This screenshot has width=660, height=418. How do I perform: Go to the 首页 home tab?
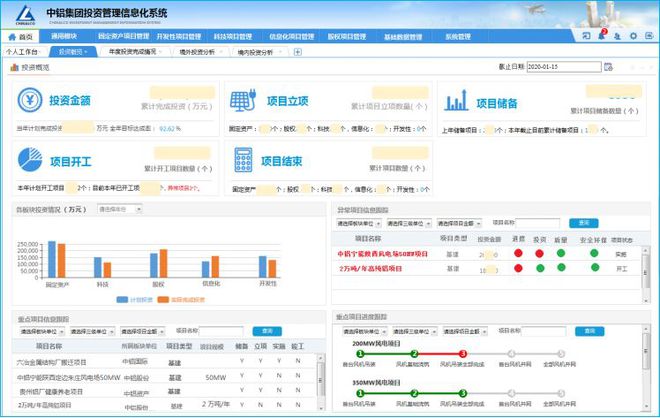[21, 37]
